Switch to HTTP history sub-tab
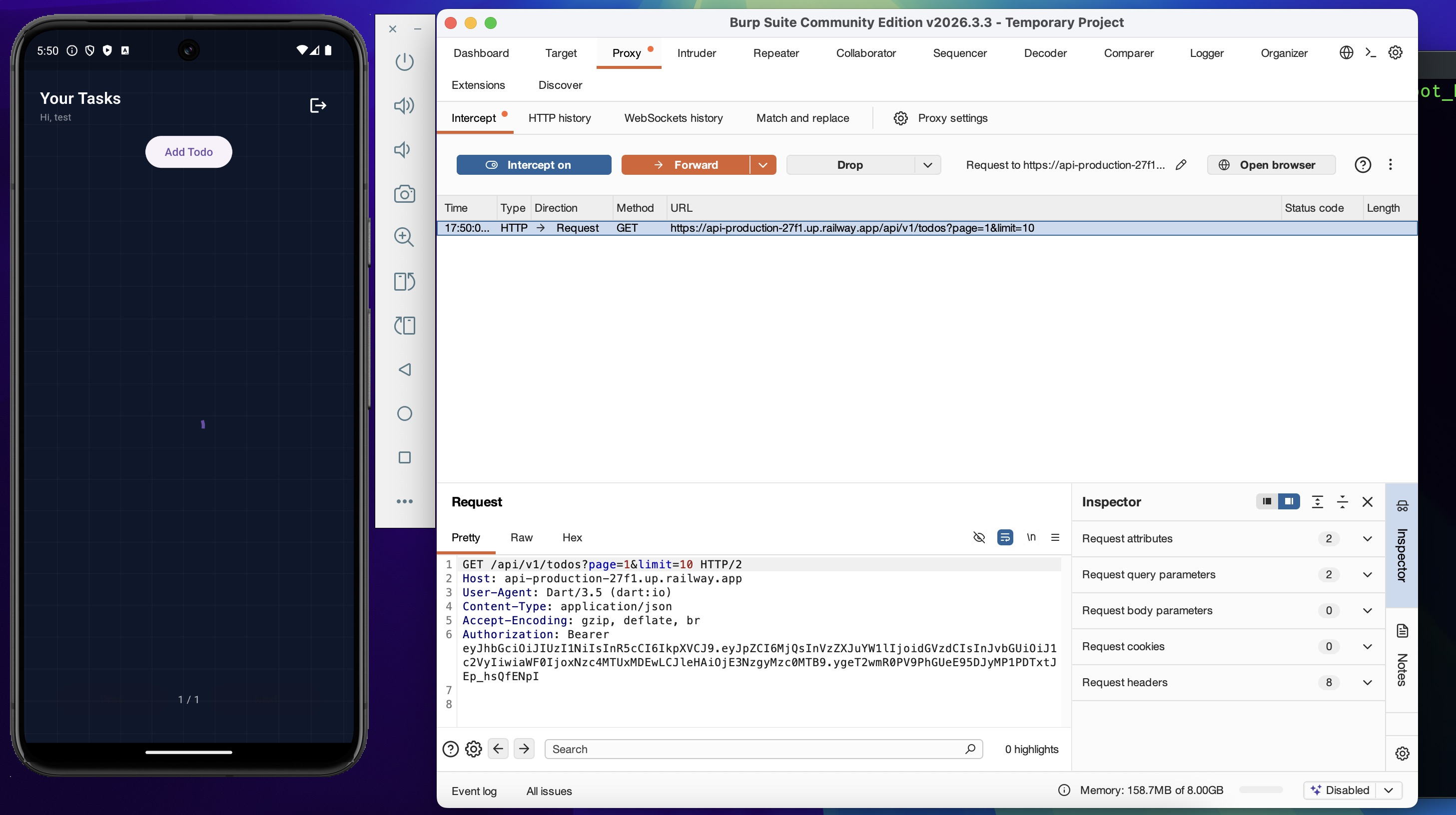Viewport: 1456px width, 815px height. [x=560, y=118]
